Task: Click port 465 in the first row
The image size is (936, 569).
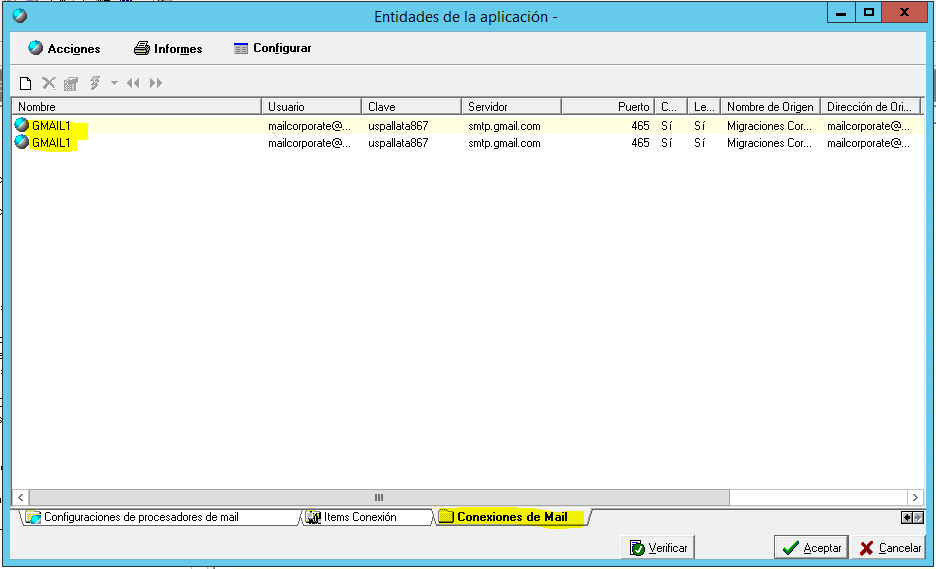Action: coord(640,126)
